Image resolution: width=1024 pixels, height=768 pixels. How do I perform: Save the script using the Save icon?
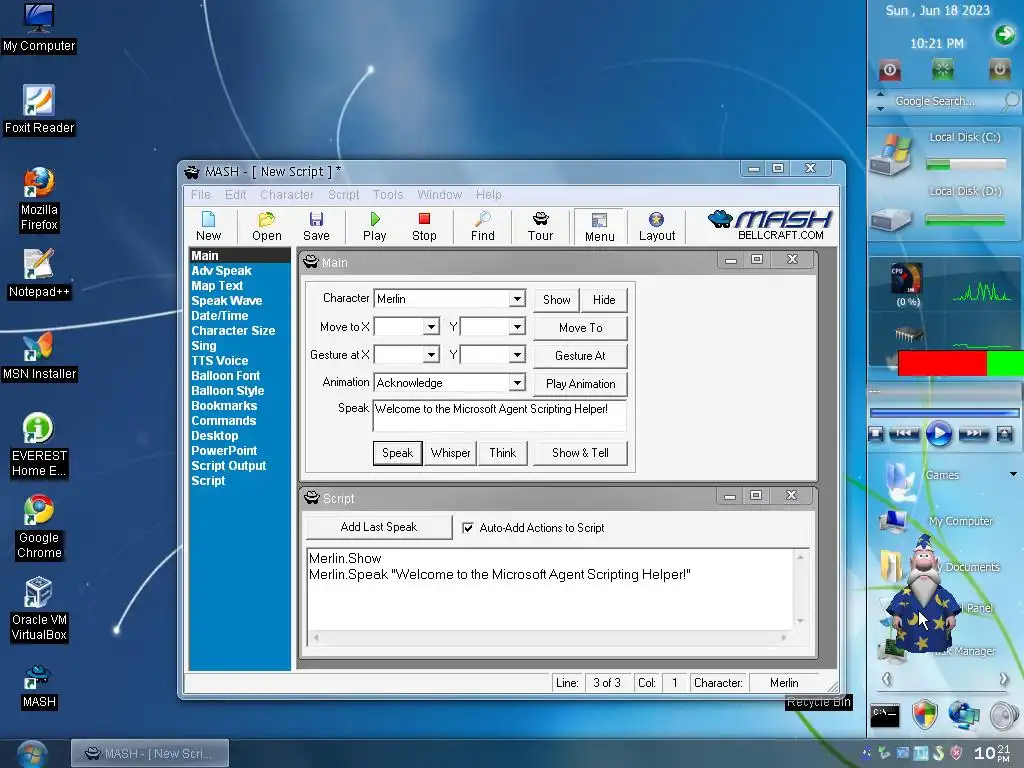316,227
